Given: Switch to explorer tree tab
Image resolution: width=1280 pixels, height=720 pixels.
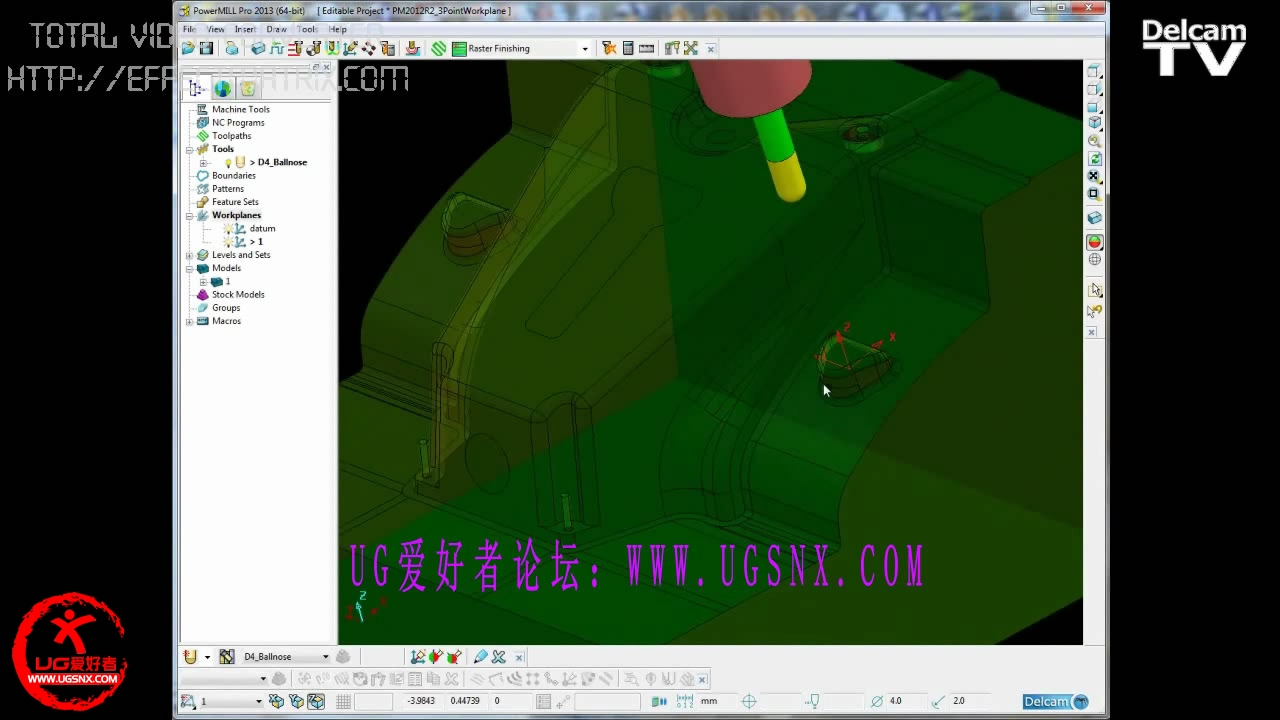Looking at the screenshot, I should [x=196, y=88].
